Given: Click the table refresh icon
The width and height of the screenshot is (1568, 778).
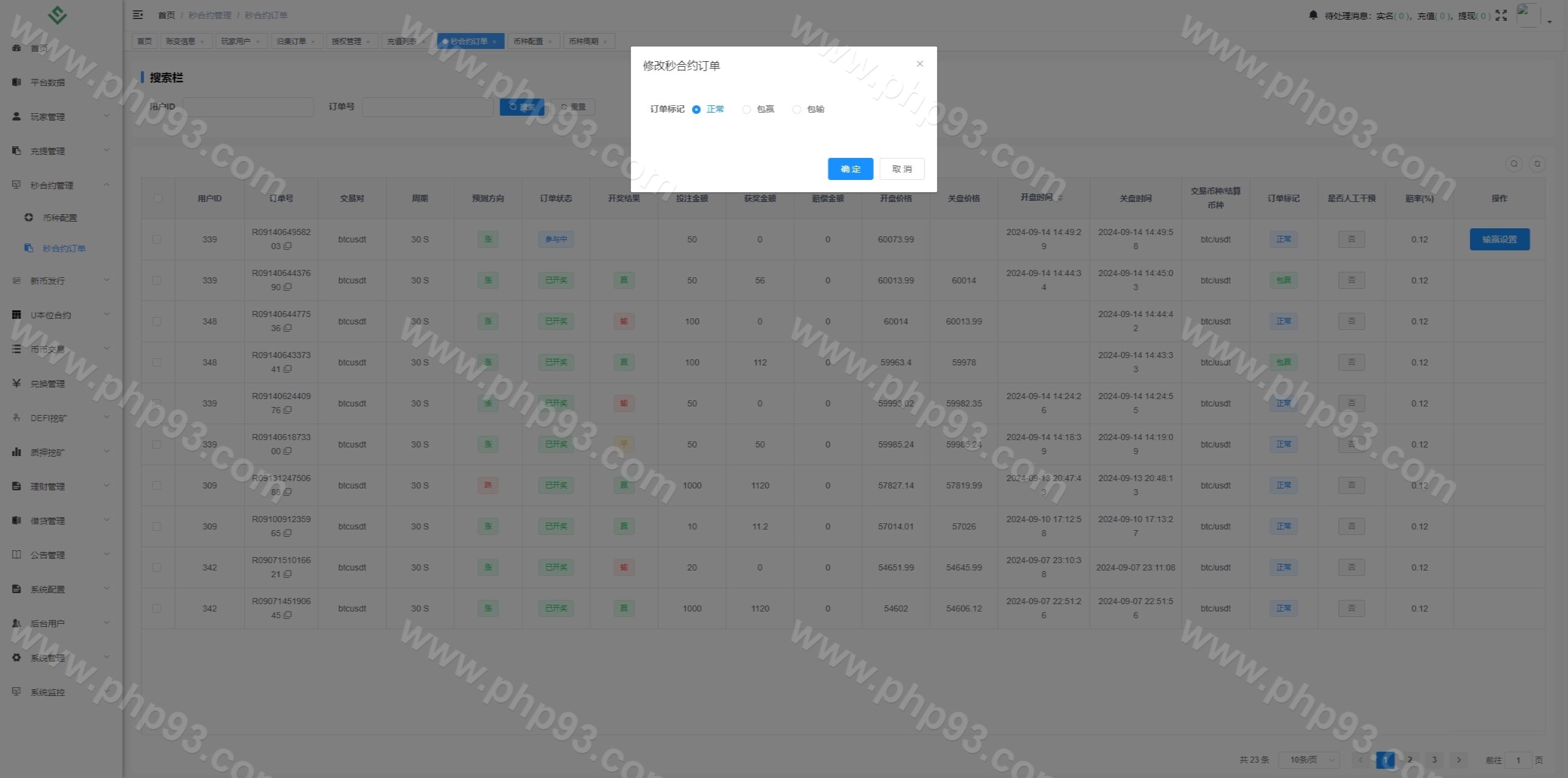Looking at the screenshot, I should pos(1537,163).
